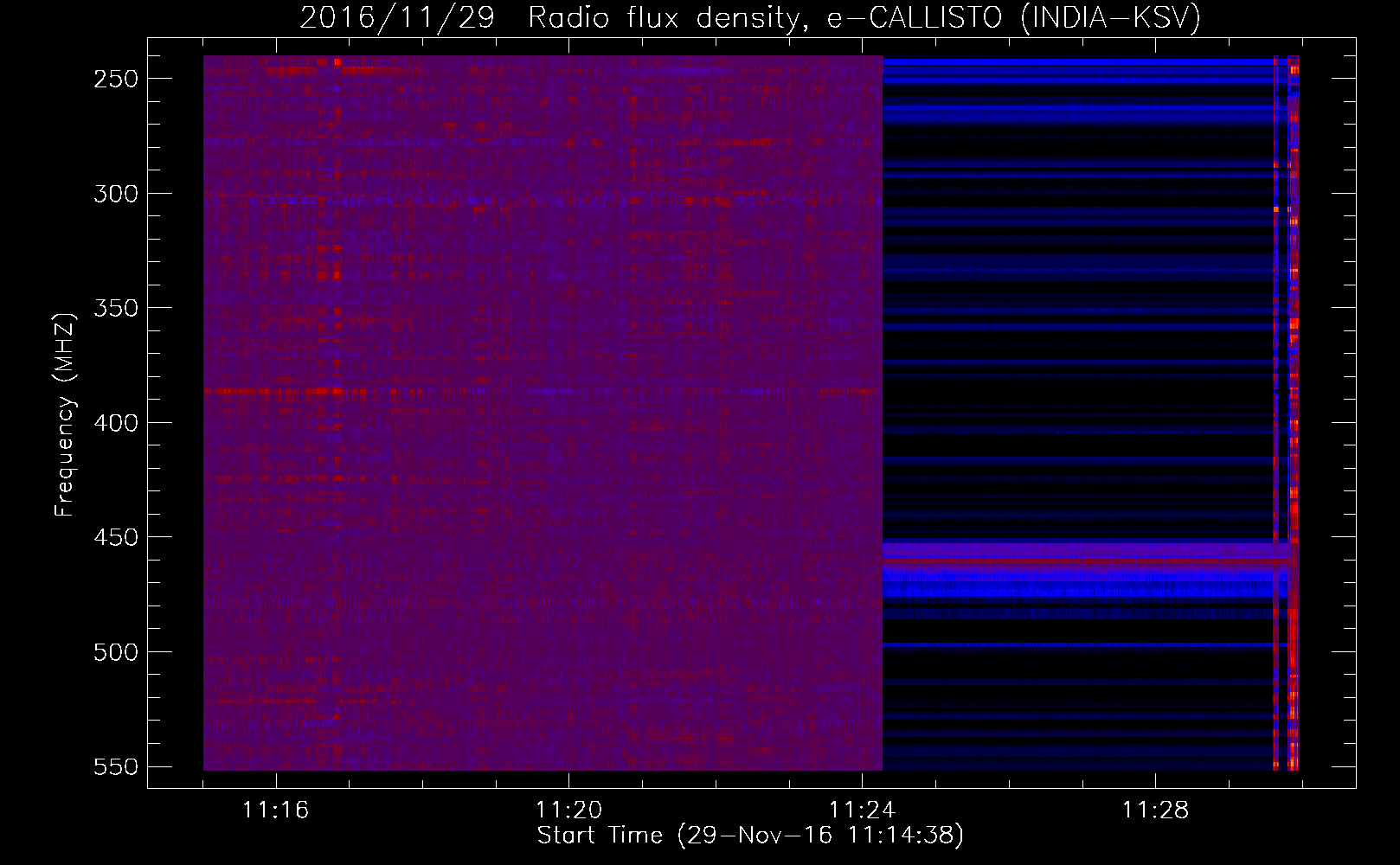Click the '400' frequency tick label
This screenshot has height=865, width=1400.
click(116, 423)
